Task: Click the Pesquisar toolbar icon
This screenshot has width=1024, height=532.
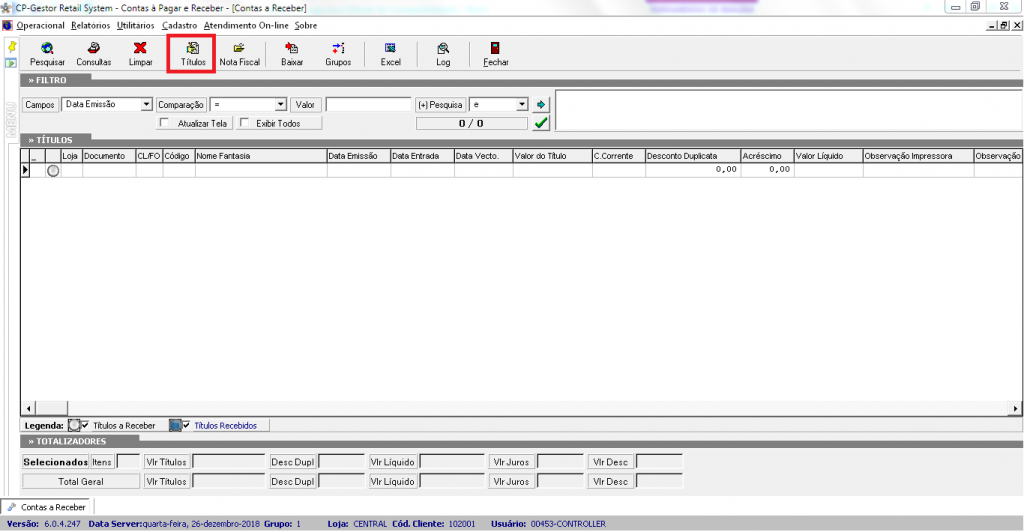Action: [47, 48]
